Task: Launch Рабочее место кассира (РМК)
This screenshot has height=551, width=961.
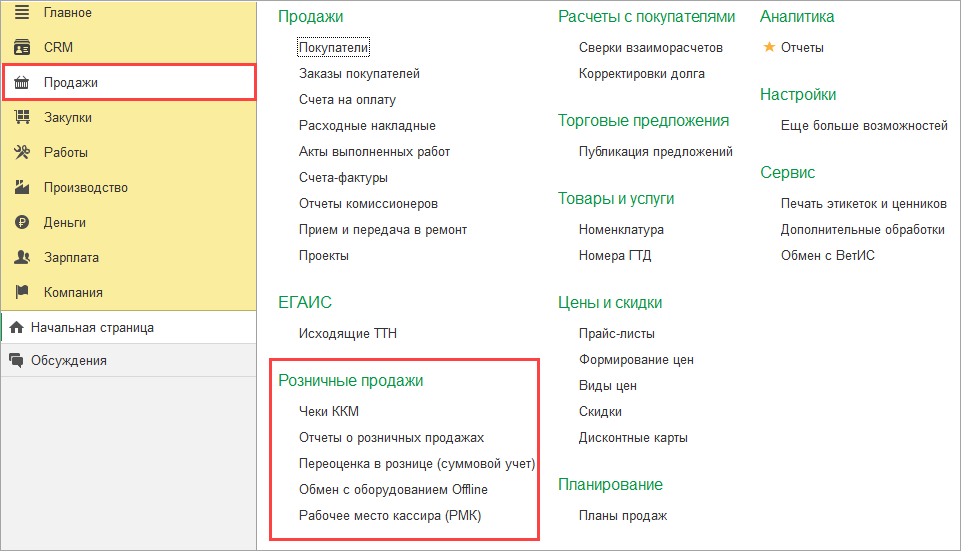Action: pos(396,515)
